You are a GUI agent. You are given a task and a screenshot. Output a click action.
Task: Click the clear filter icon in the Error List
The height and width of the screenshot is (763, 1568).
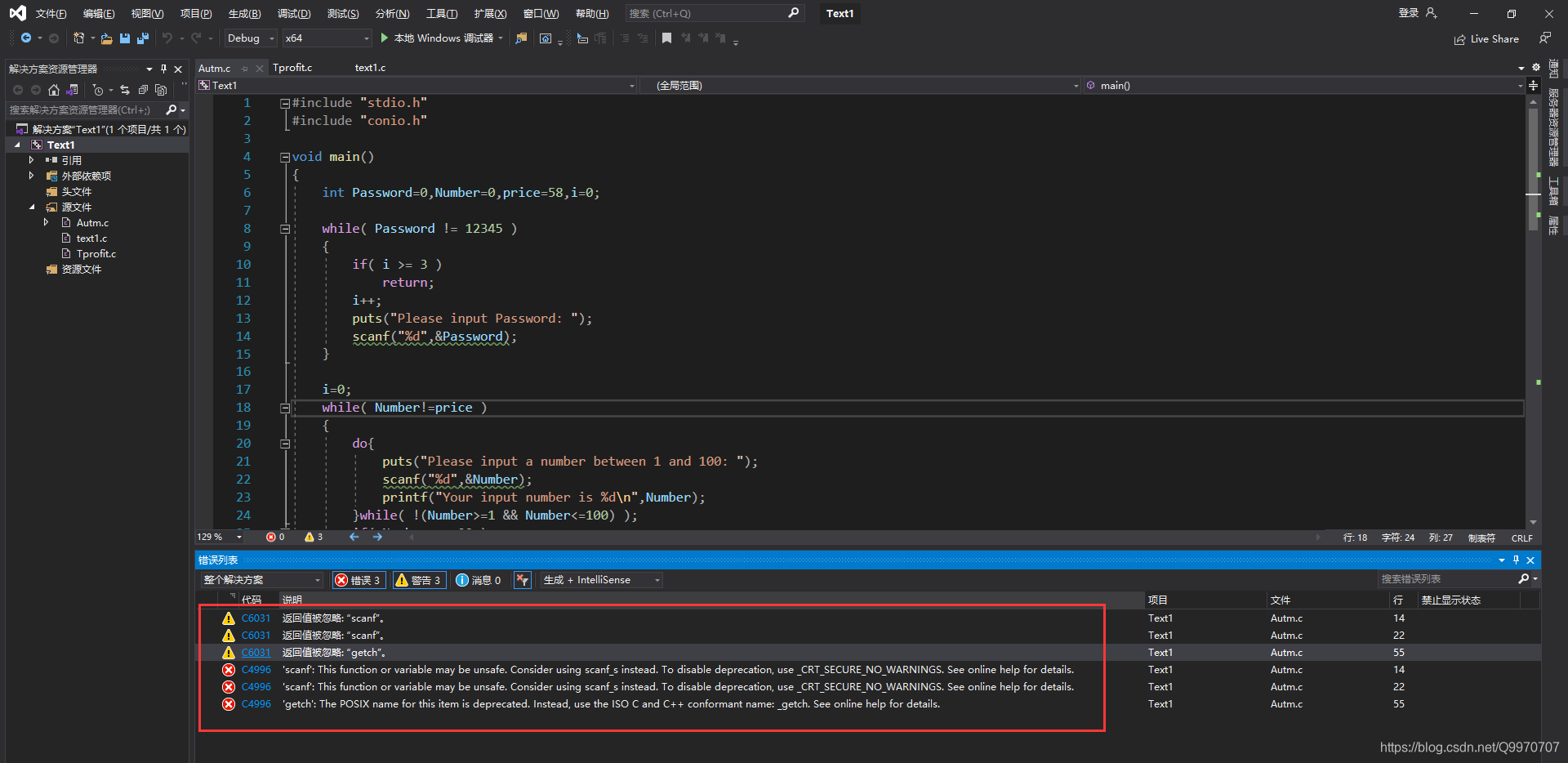[523, 580]
